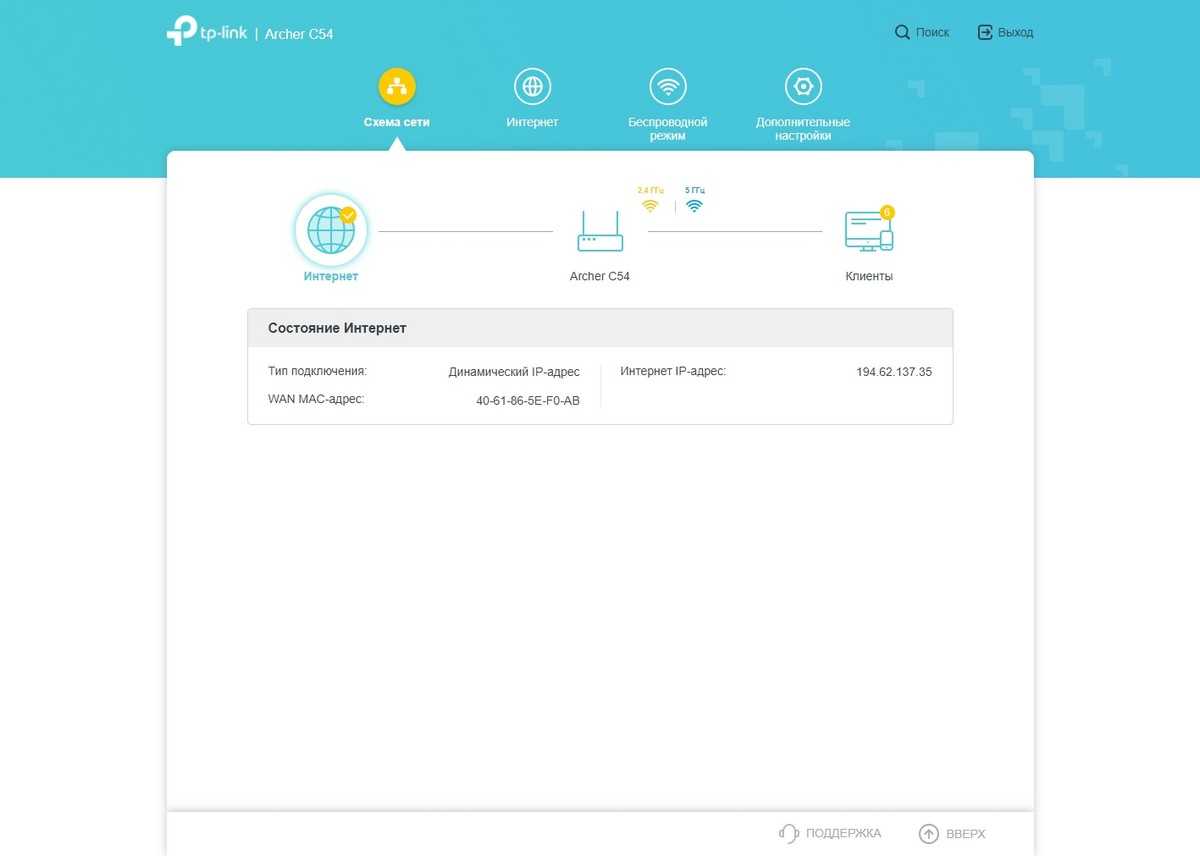Click the Internet IP address 194.62.137.35
Viewport: 1200px width, 856px height.
pyautogui.click(x=893, y=372)
